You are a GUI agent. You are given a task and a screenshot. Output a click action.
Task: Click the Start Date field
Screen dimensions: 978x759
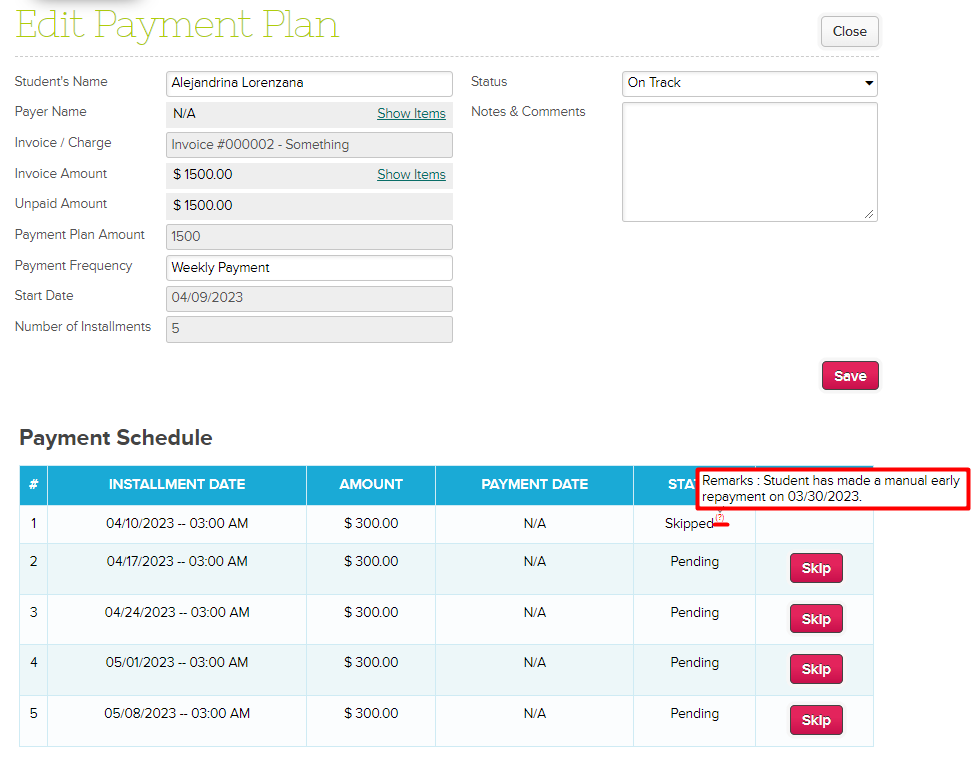click(x=309, y=298)
